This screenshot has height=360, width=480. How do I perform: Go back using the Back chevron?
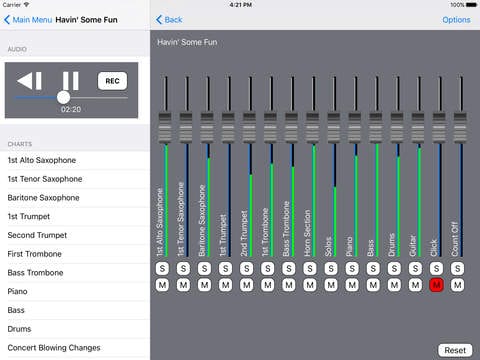tap(169, 20)
